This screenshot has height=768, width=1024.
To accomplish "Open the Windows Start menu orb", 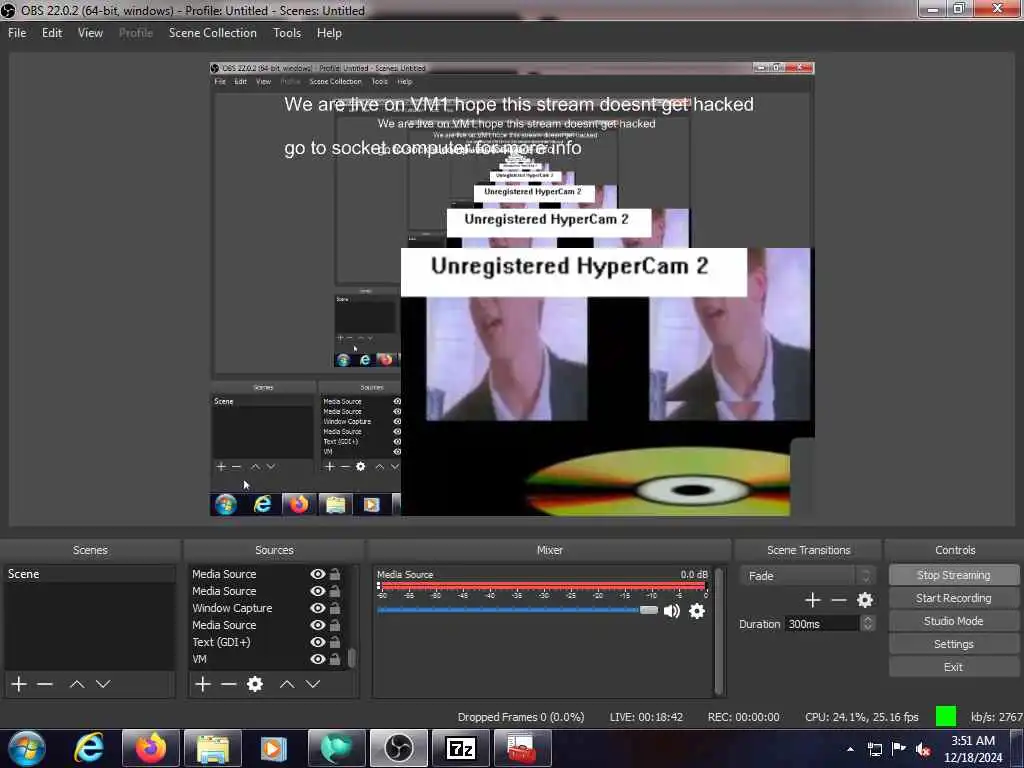I will [x=27, y=748].
